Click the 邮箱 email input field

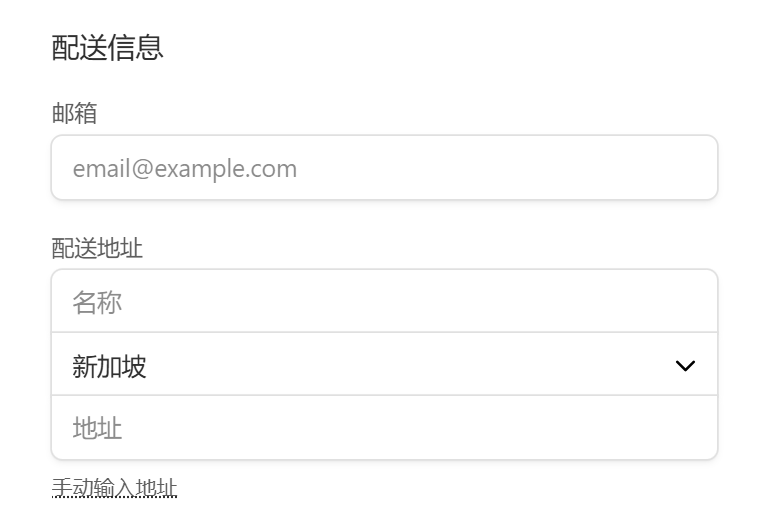coord(384,168)
